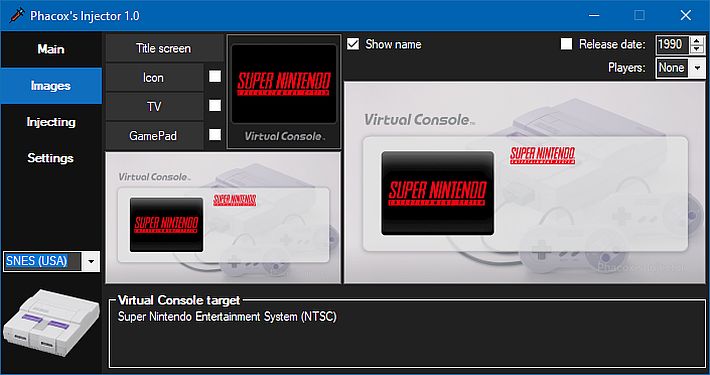Open the SNES (USA) console dropdown
The width and height of the screenshot is (710, 375).
tap(91, 262)
